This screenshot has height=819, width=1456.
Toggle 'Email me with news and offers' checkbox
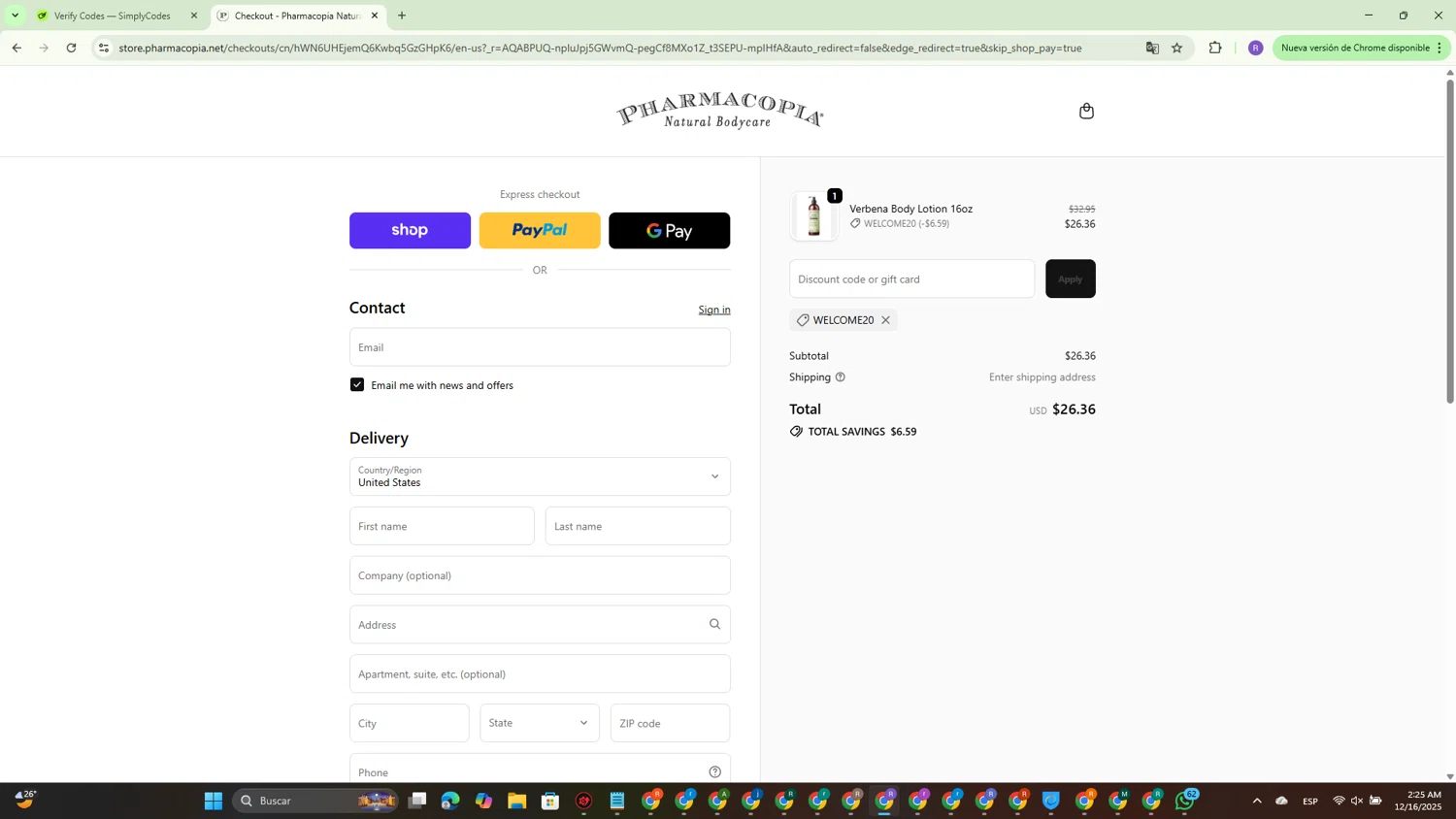tap(357, 385)
